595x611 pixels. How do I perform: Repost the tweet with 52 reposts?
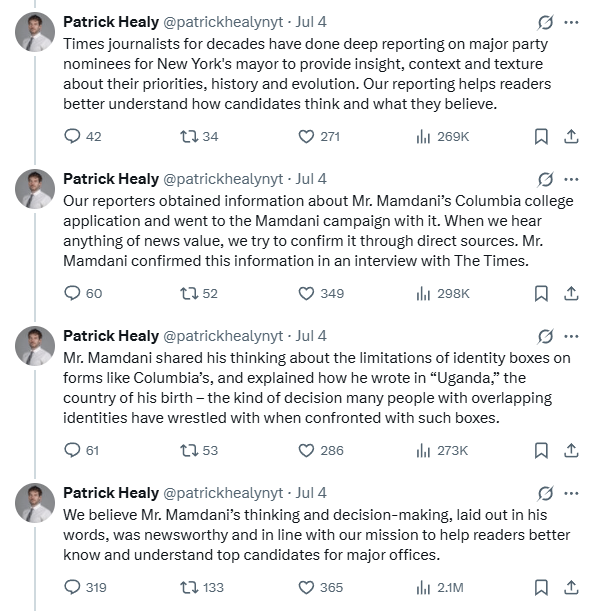(199, 294)
